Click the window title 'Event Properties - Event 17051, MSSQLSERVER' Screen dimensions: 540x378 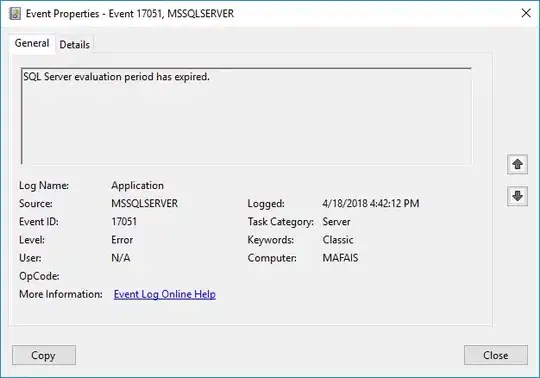point(130,13)
